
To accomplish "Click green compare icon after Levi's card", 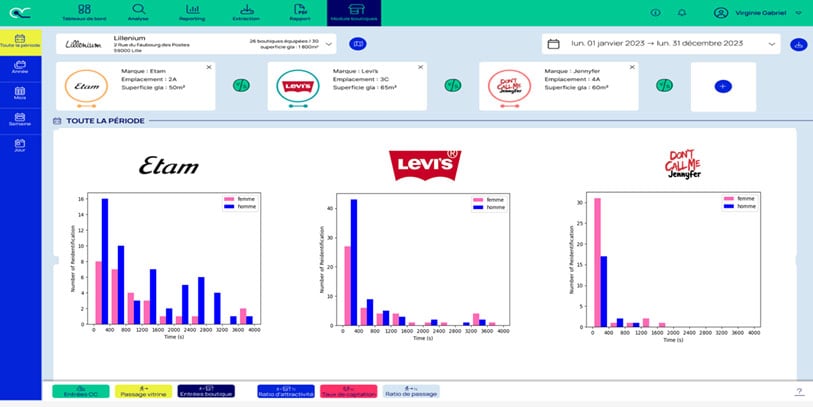I will [453, 86].
